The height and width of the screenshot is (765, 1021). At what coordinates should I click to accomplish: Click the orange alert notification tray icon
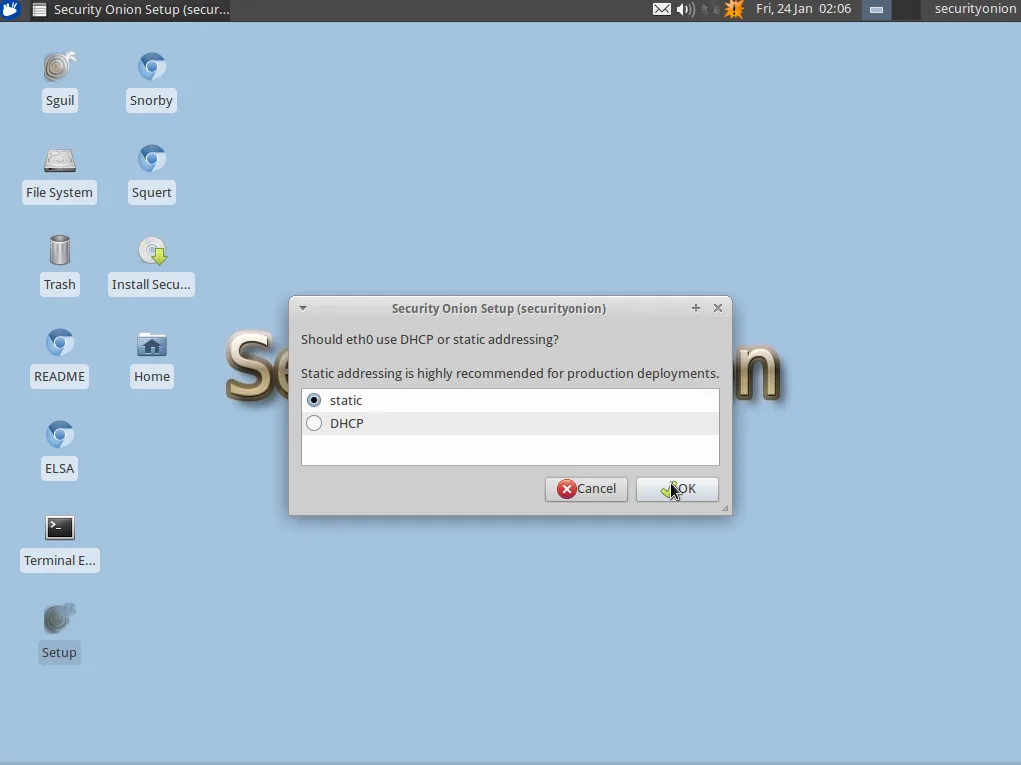[x=734, y=9]
